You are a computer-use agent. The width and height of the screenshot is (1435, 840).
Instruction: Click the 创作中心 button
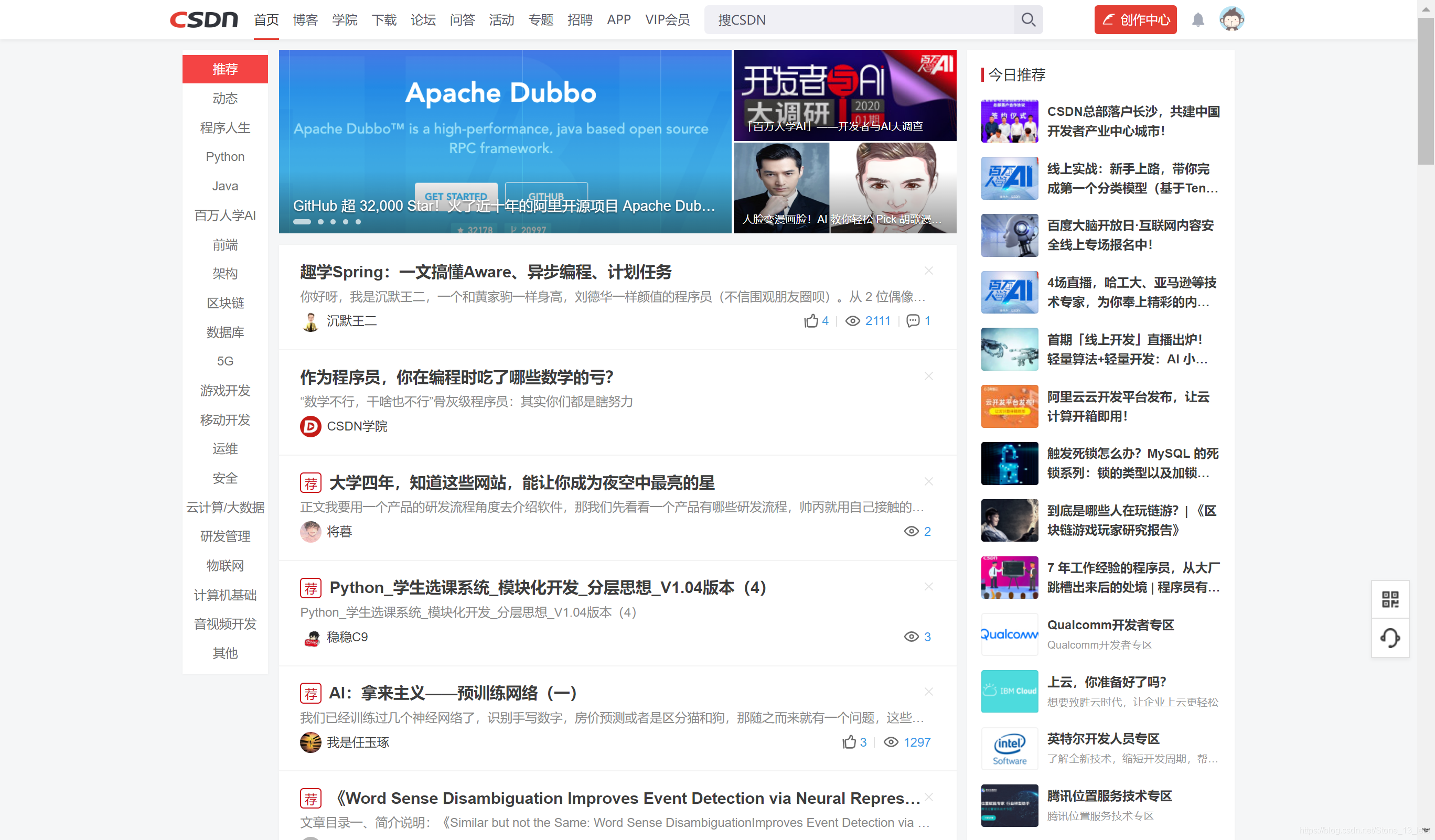point(1135,20)
